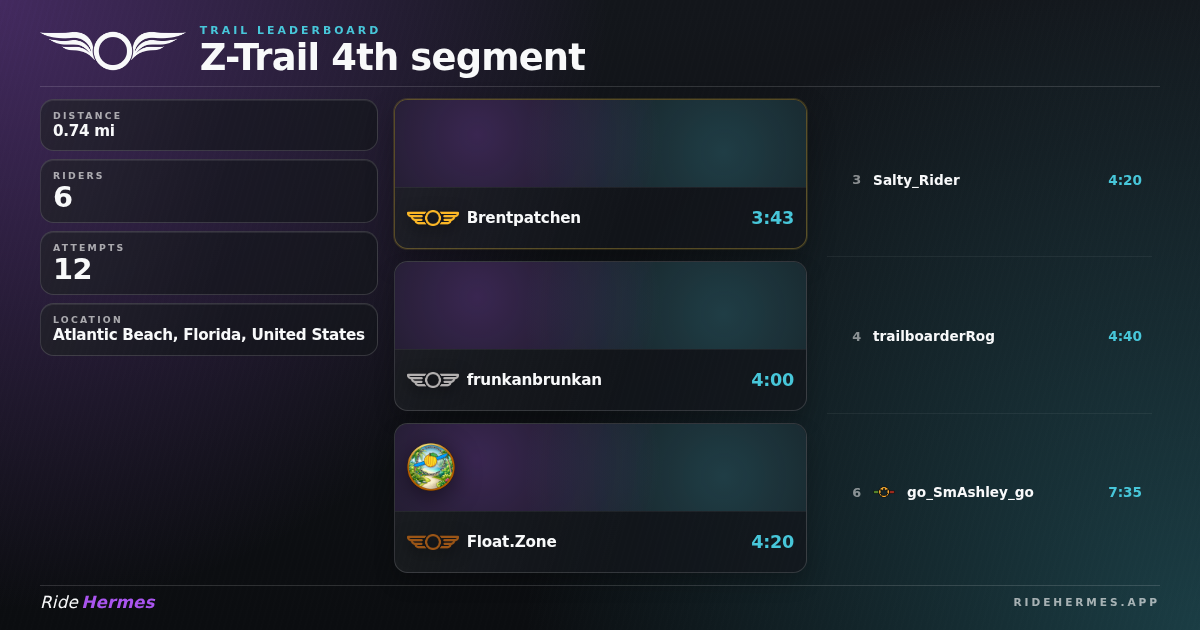This screenshot has height=630, width=1200.
Task: Click the winged Hermes logo in the header
Action: click(113, 50)
